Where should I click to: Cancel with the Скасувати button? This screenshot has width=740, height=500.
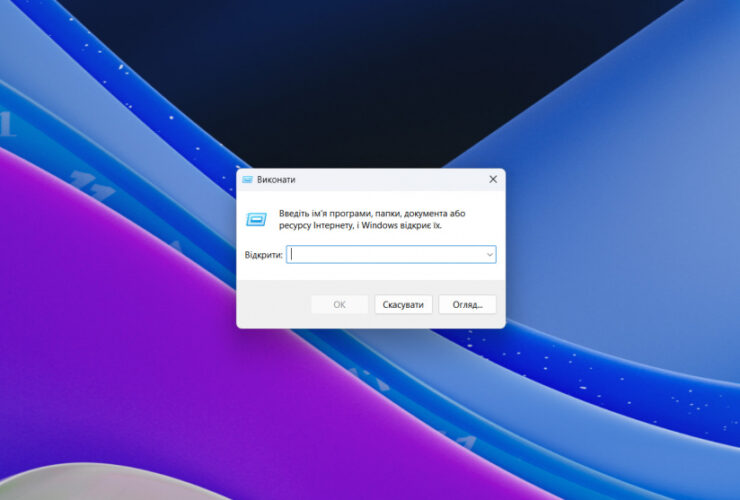pyautogui.click(x=403, y=304)
